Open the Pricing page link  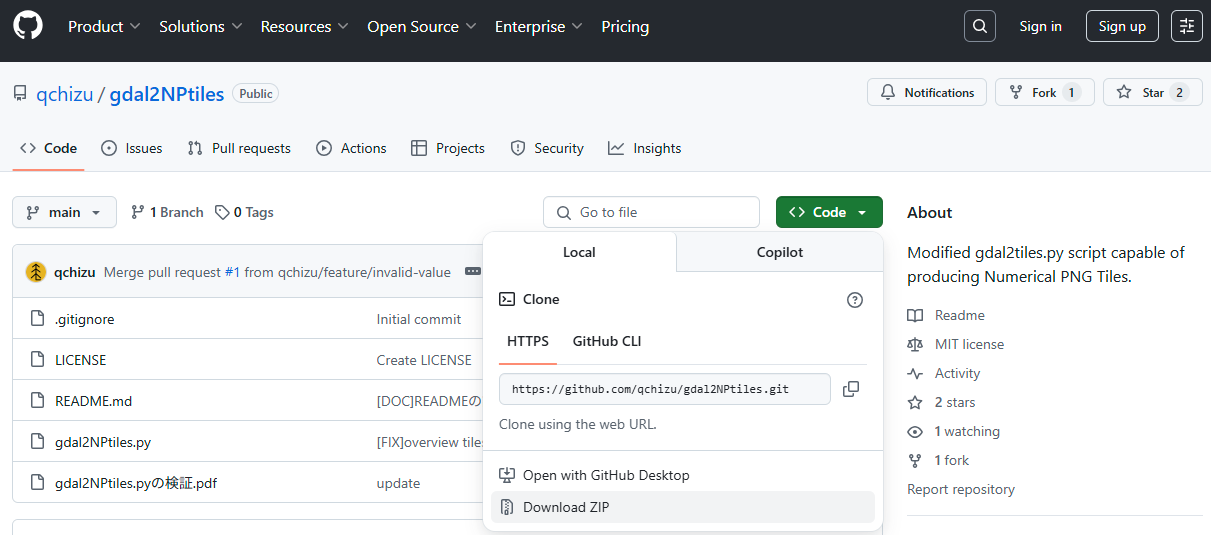[x=625, y=27]
